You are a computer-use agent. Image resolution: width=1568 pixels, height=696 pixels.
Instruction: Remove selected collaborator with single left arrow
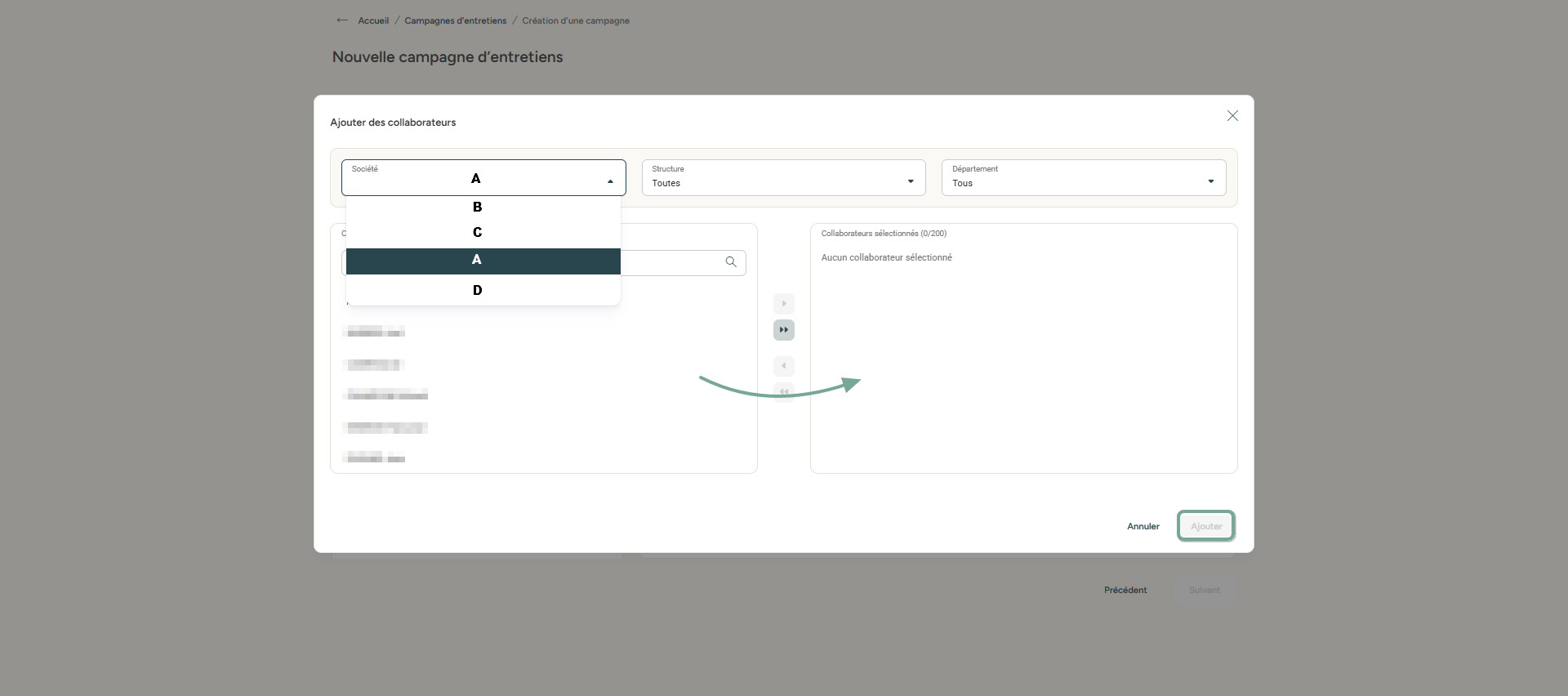783,366
